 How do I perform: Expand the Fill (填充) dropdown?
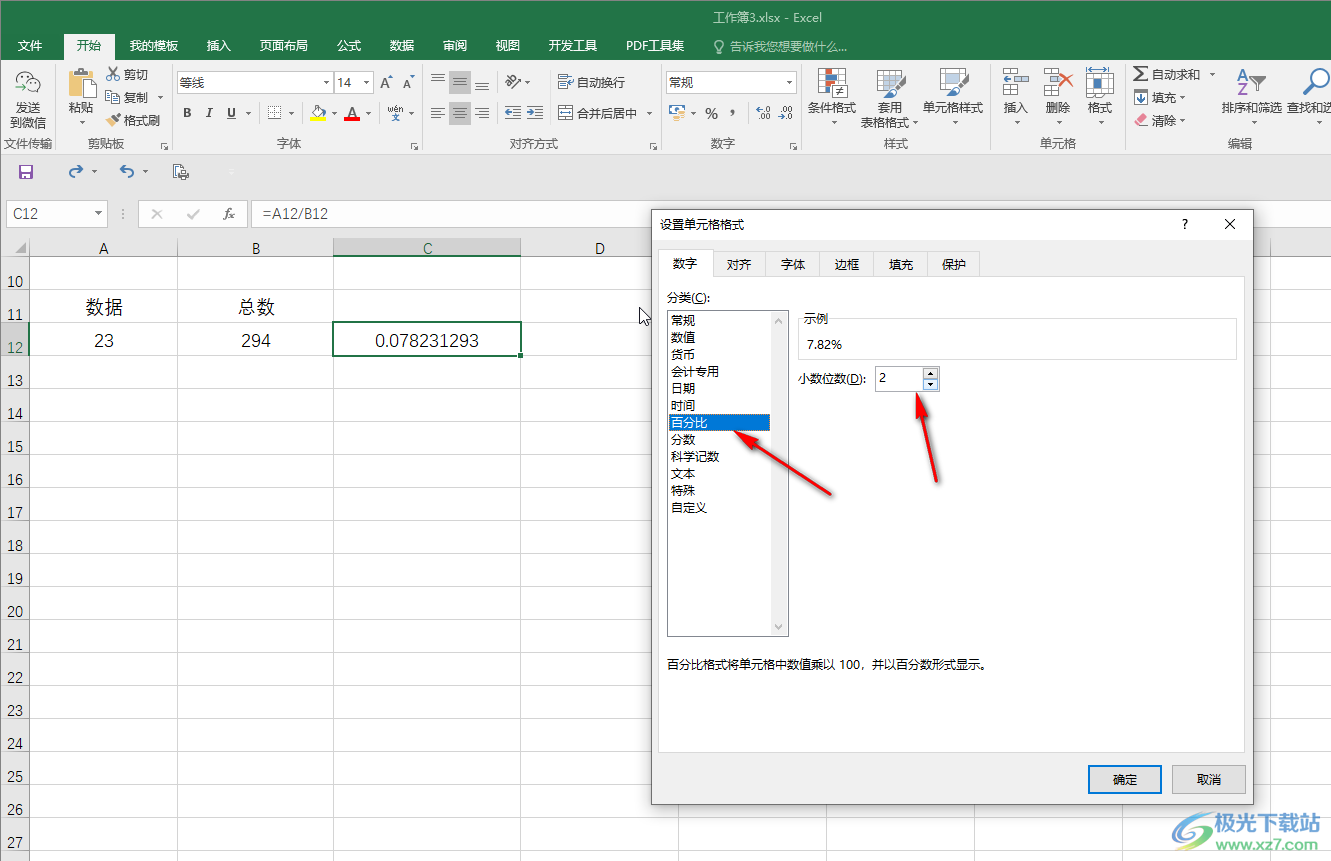tap(1182, 98)
